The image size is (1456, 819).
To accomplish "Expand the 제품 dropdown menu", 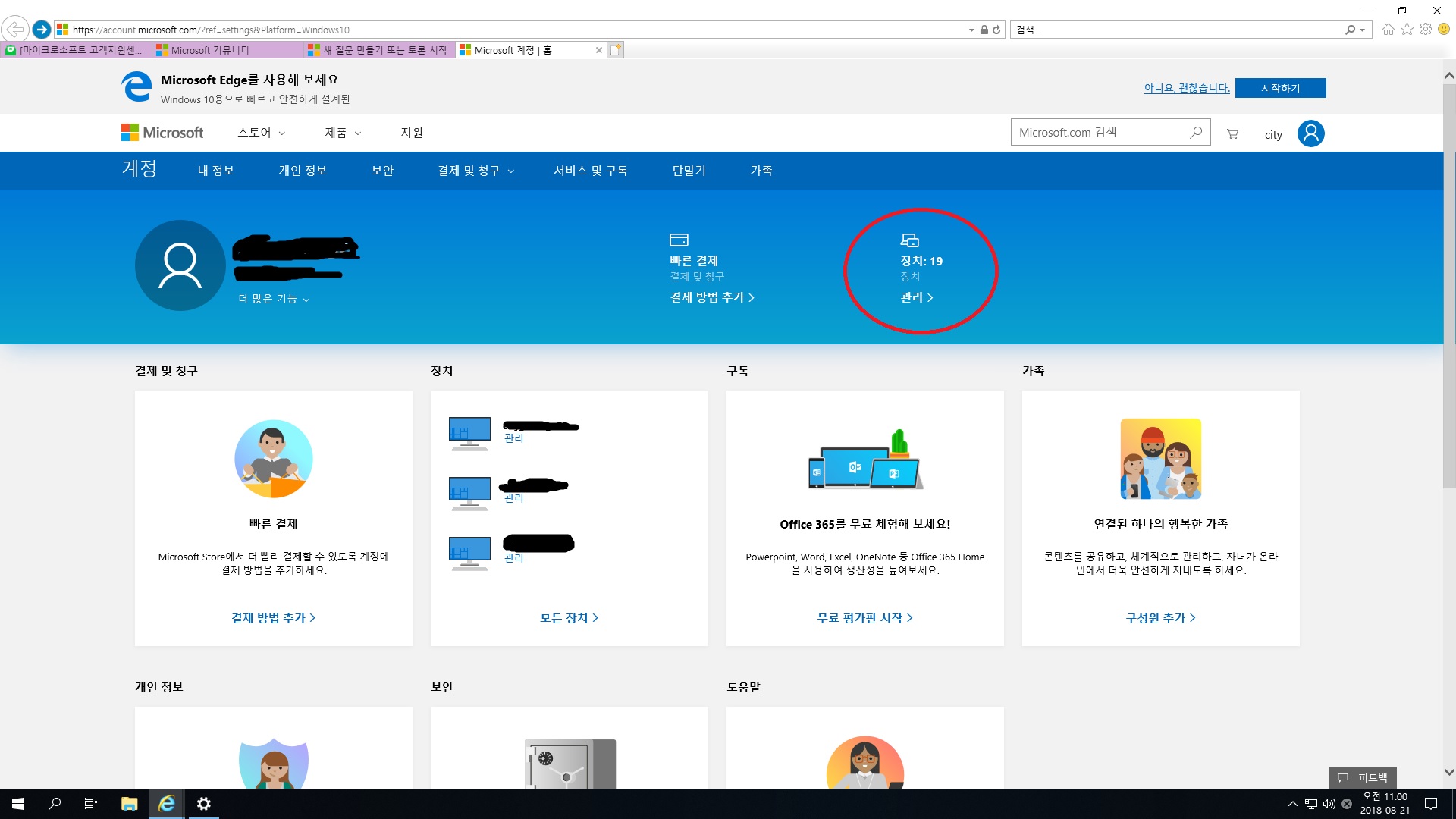I will tap(343, 133).
